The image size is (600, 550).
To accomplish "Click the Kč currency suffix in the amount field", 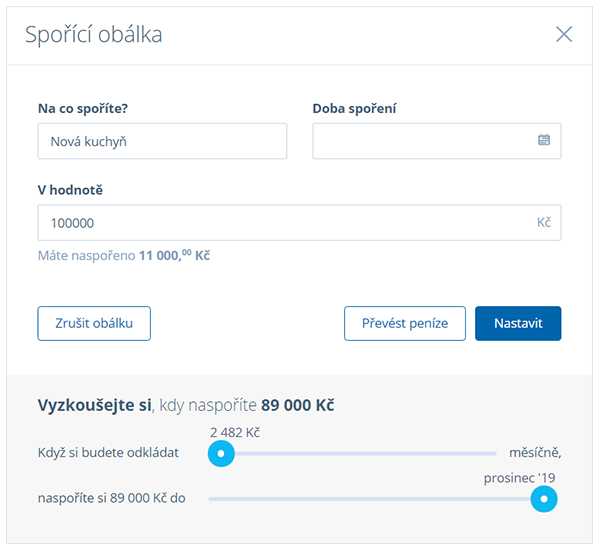I will tap(544, 223).
